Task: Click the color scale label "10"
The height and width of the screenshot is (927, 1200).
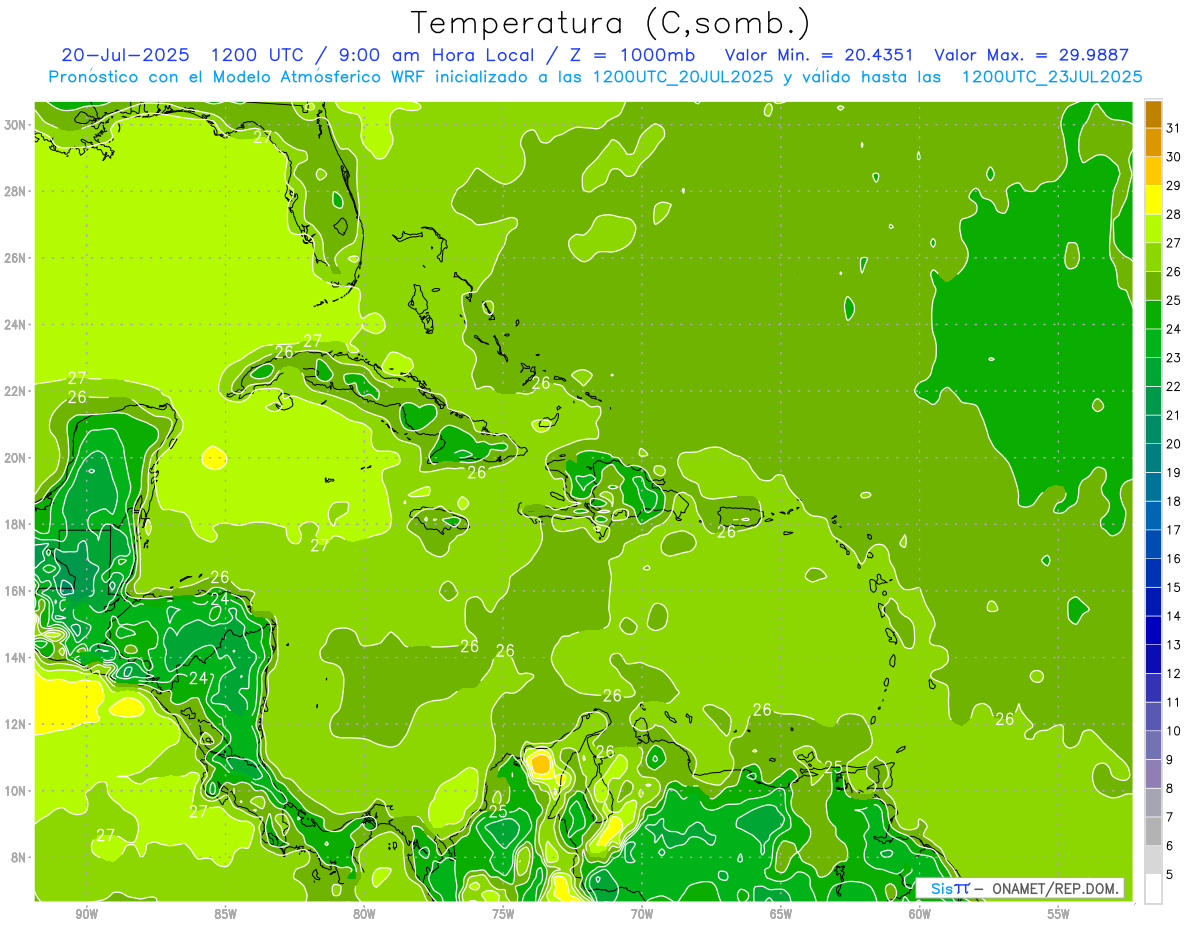Action: pos(1173,731)
